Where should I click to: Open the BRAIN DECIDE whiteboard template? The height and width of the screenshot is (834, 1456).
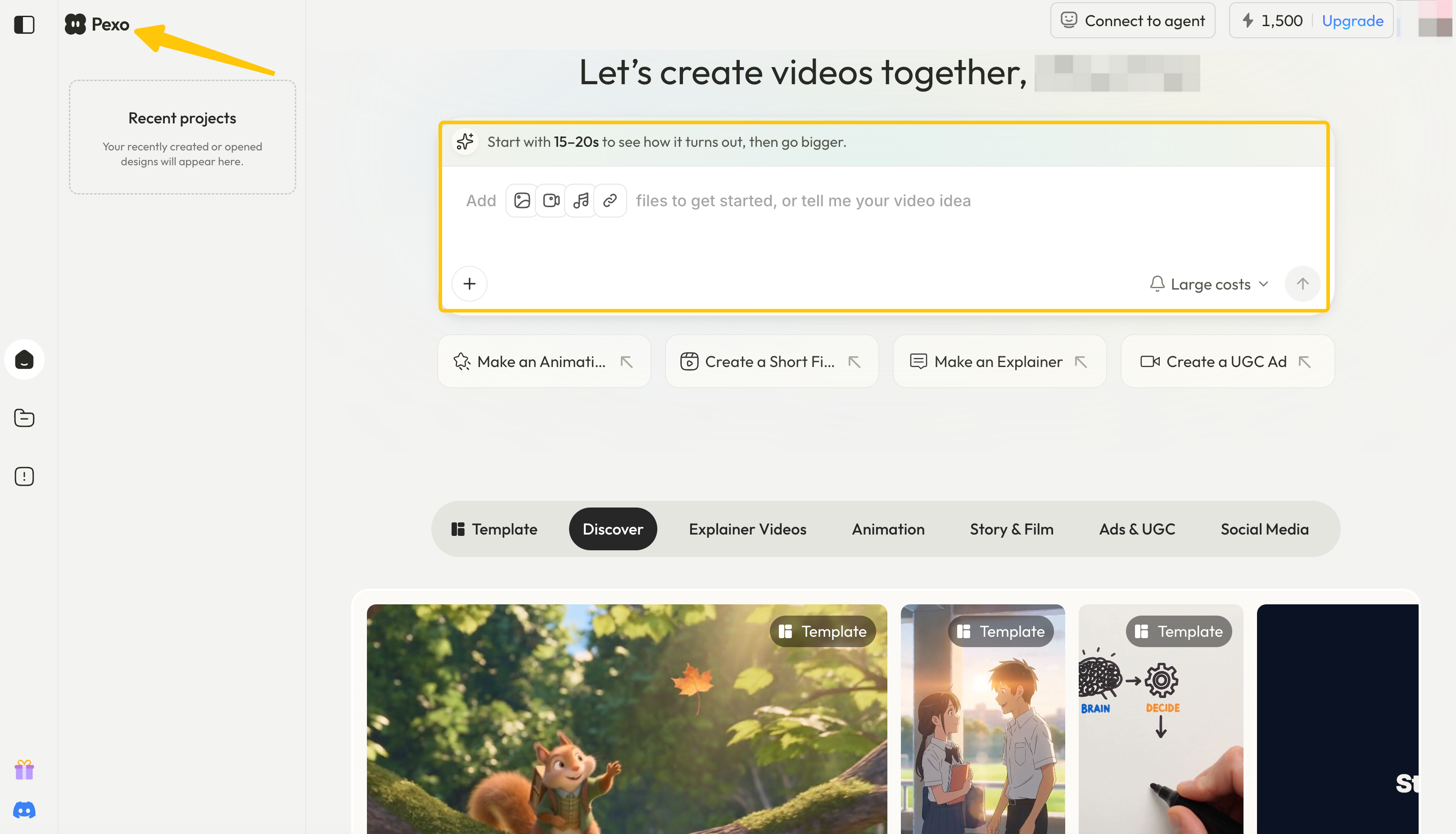[1161, 719]
